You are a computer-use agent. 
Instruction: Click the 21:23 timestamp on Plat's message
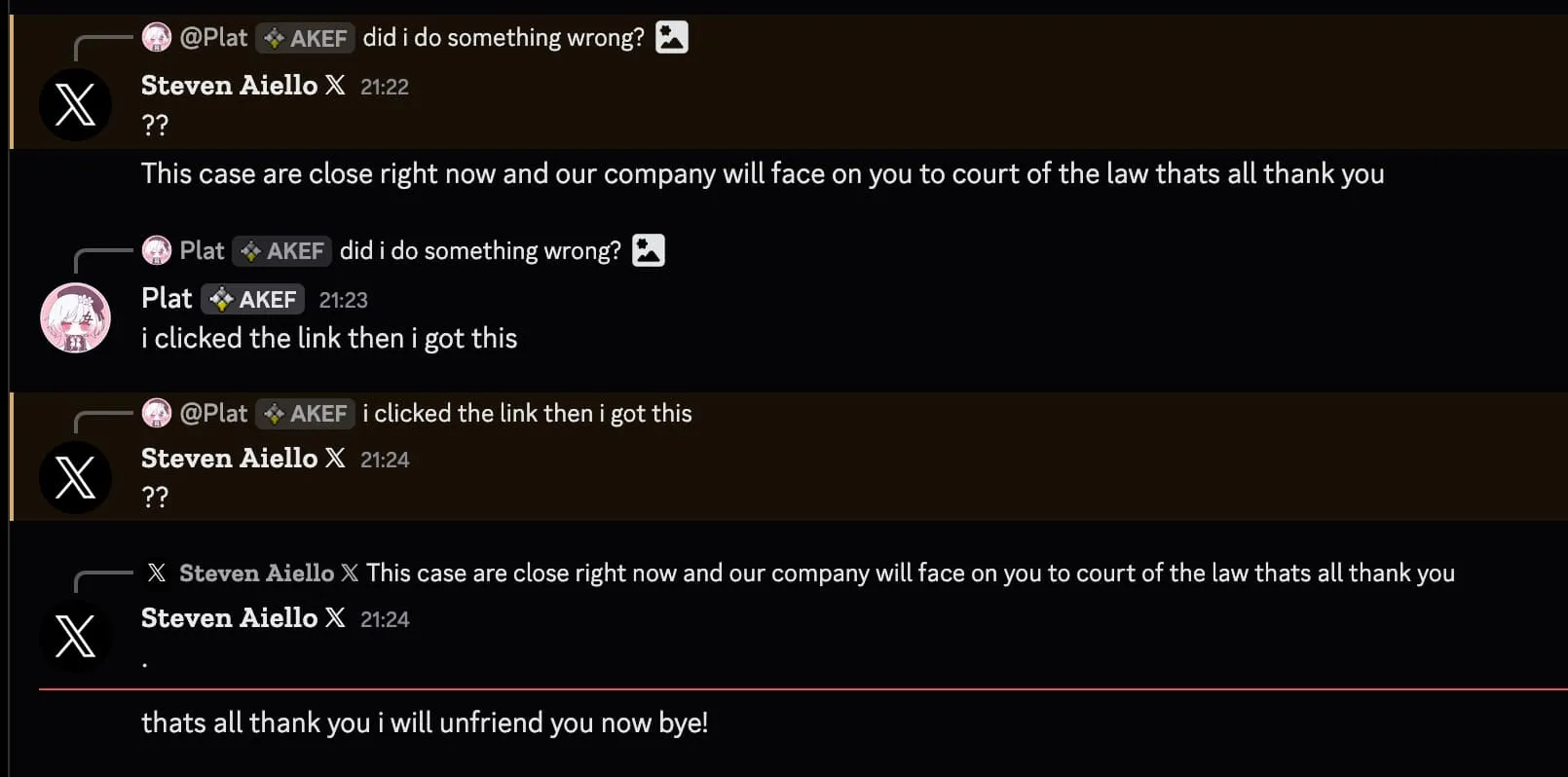[x=344, y=300]
